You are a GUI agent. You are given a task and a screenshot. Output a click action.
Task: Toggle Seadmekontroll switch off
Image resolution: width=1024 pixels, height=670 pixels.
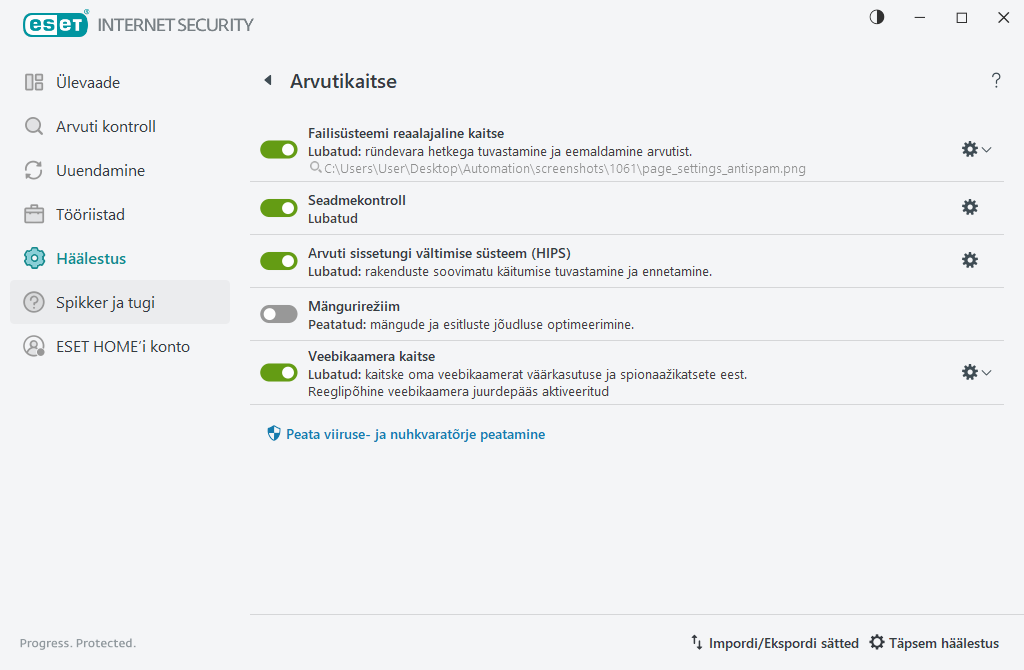pyautogui.click(x=279, y=208)
